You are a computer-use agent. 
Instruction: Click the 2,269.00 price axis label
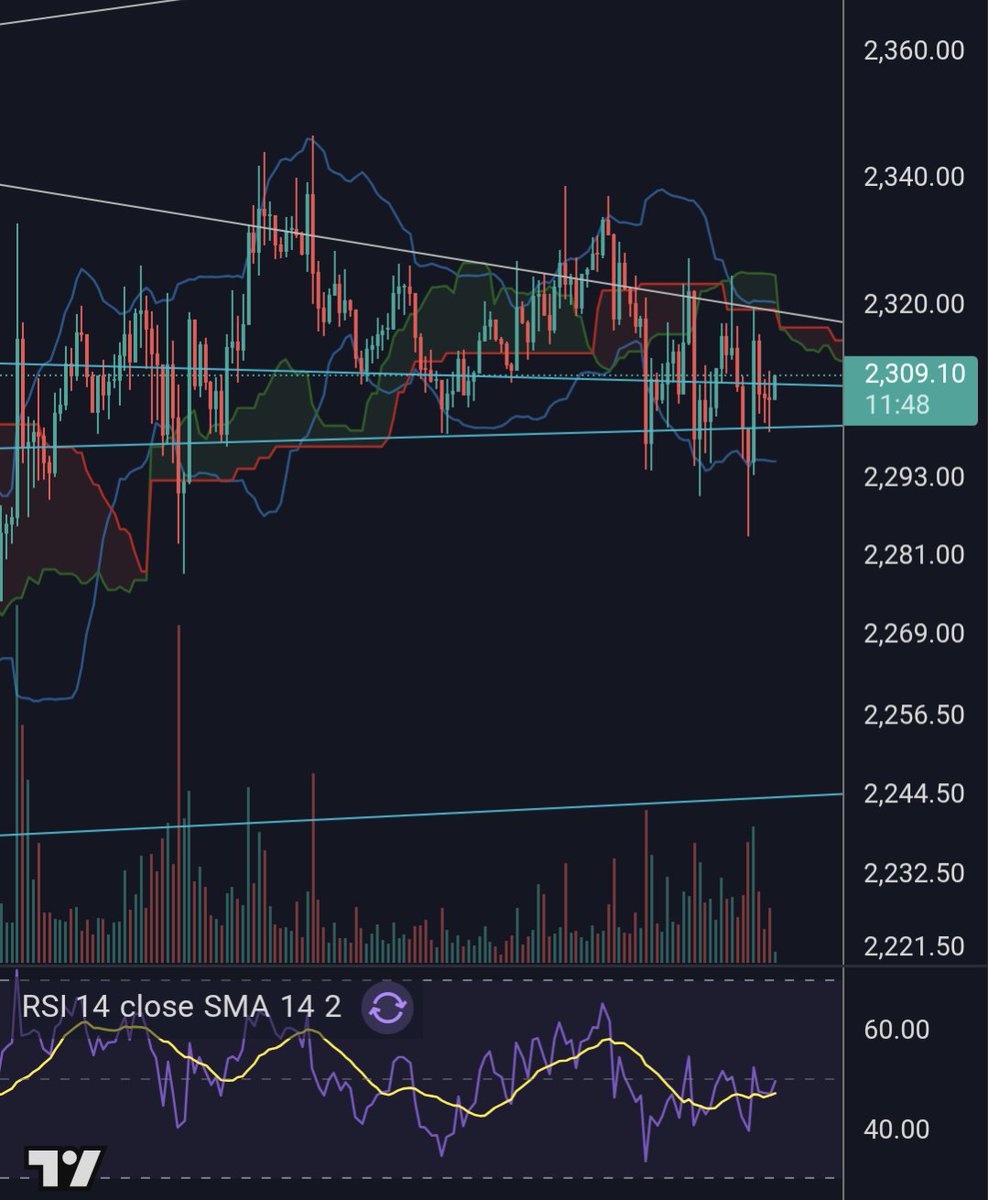914,634
